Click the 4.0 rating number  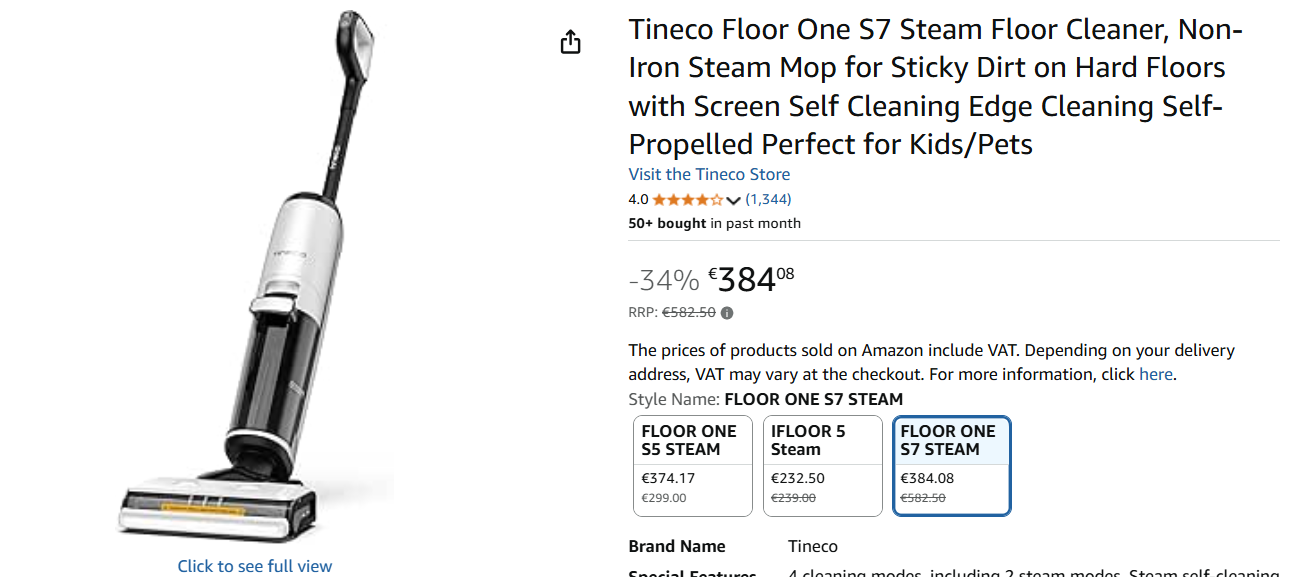point(638,199)
